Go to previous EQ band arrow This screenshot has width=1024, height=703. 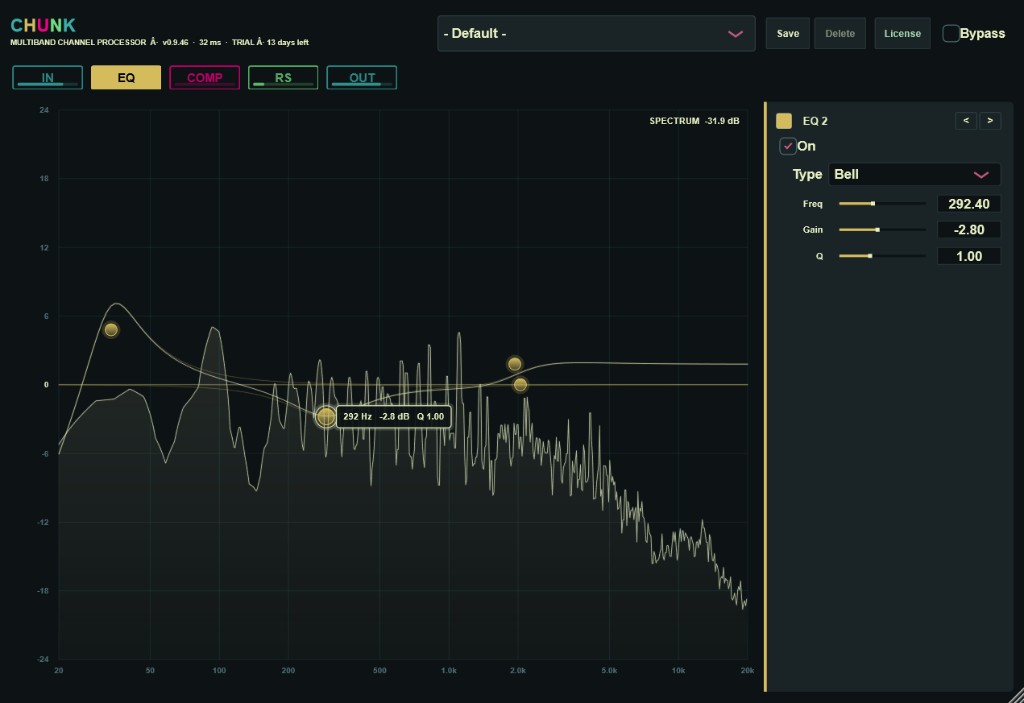966,121
